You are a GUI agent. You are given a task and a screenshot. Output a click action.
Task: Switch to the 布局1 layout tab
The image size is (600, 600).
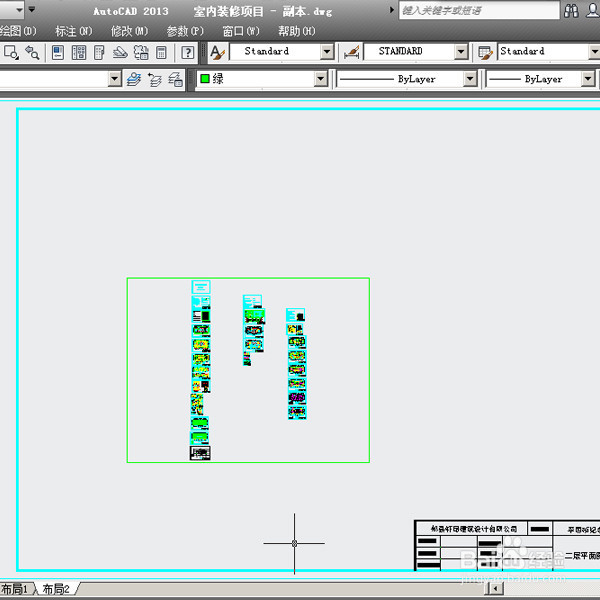click(x=15, y=589)
